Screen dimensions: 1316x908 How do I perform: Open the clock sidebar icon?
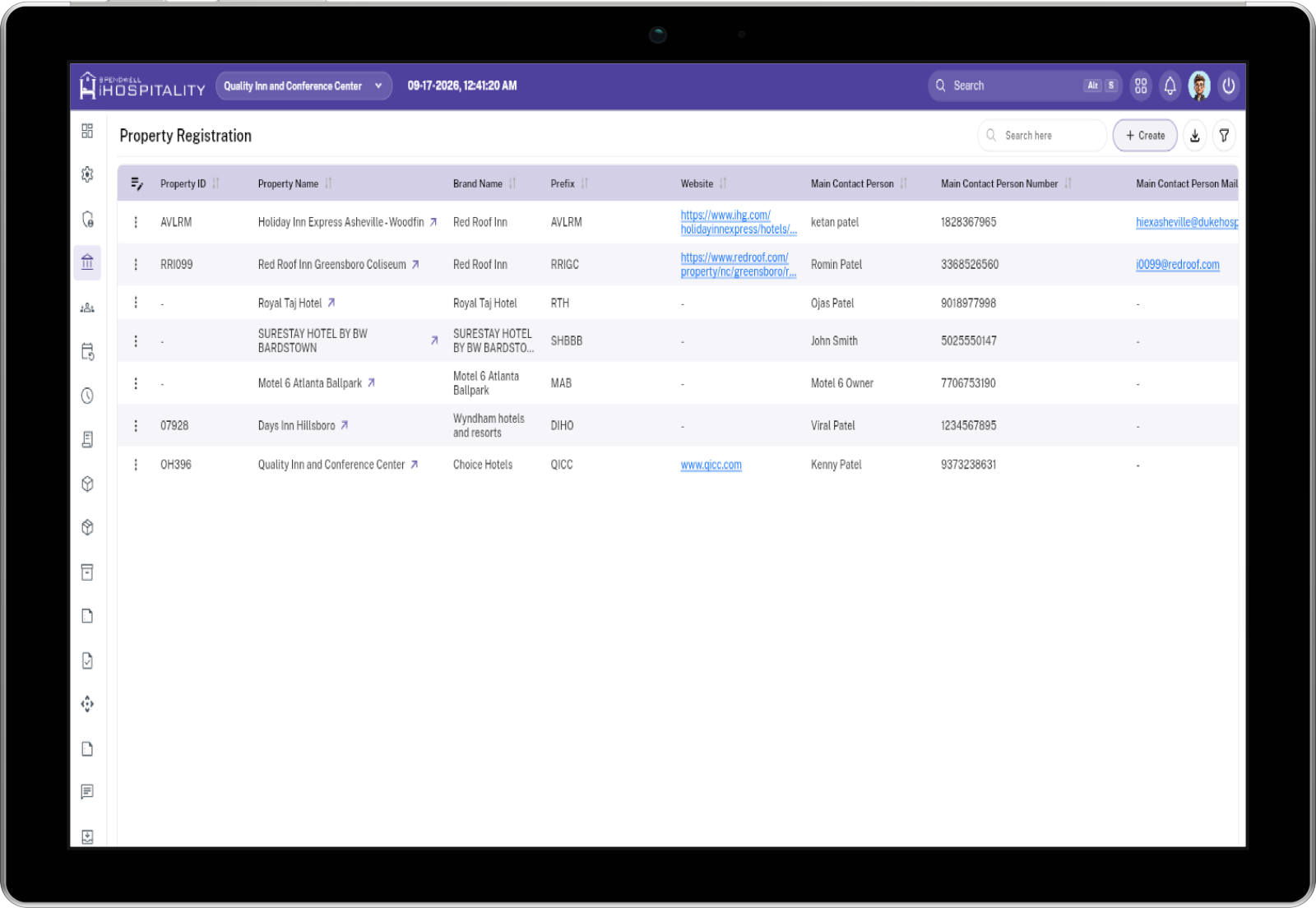(87, 396)
